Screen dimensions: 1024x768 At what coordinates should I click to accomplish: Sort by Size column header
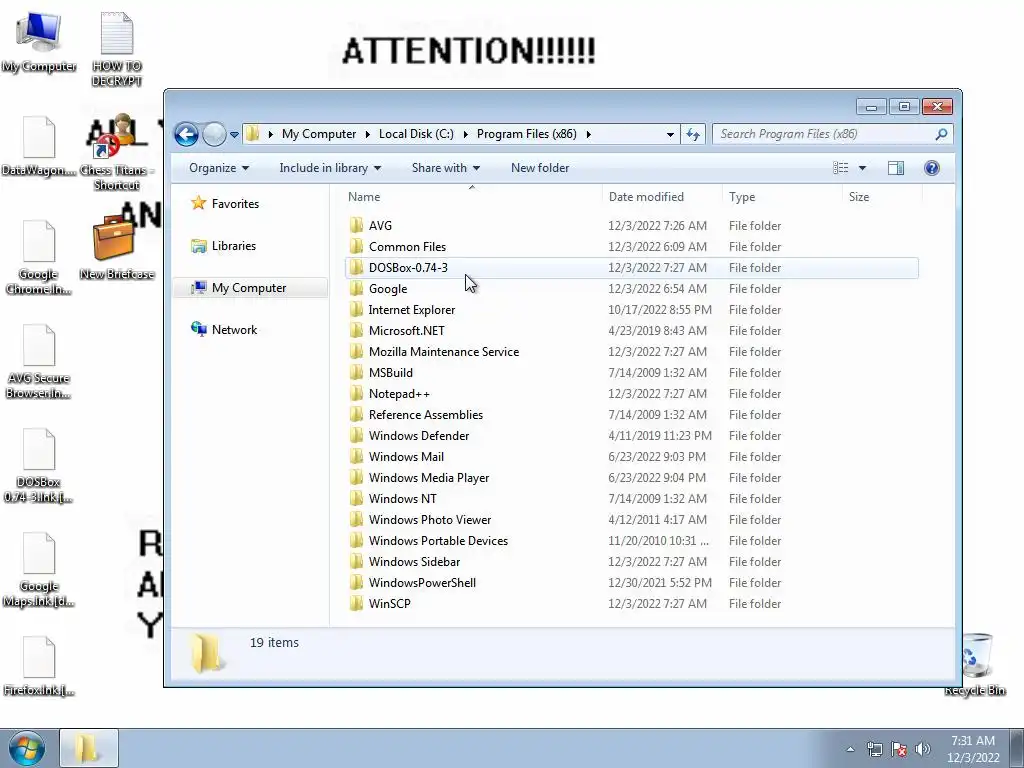[882, 197]
